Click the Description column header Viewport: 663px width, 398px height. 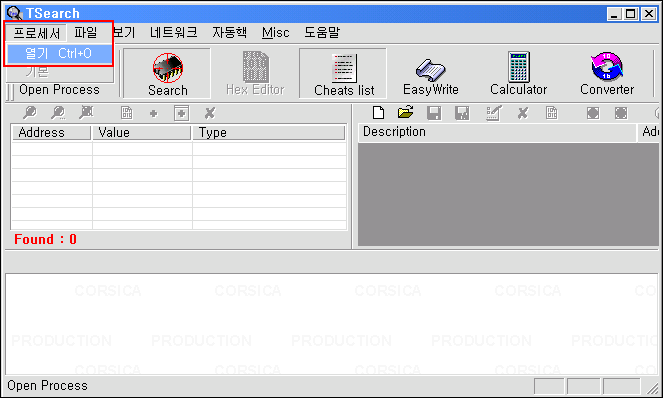coord(497,132)
